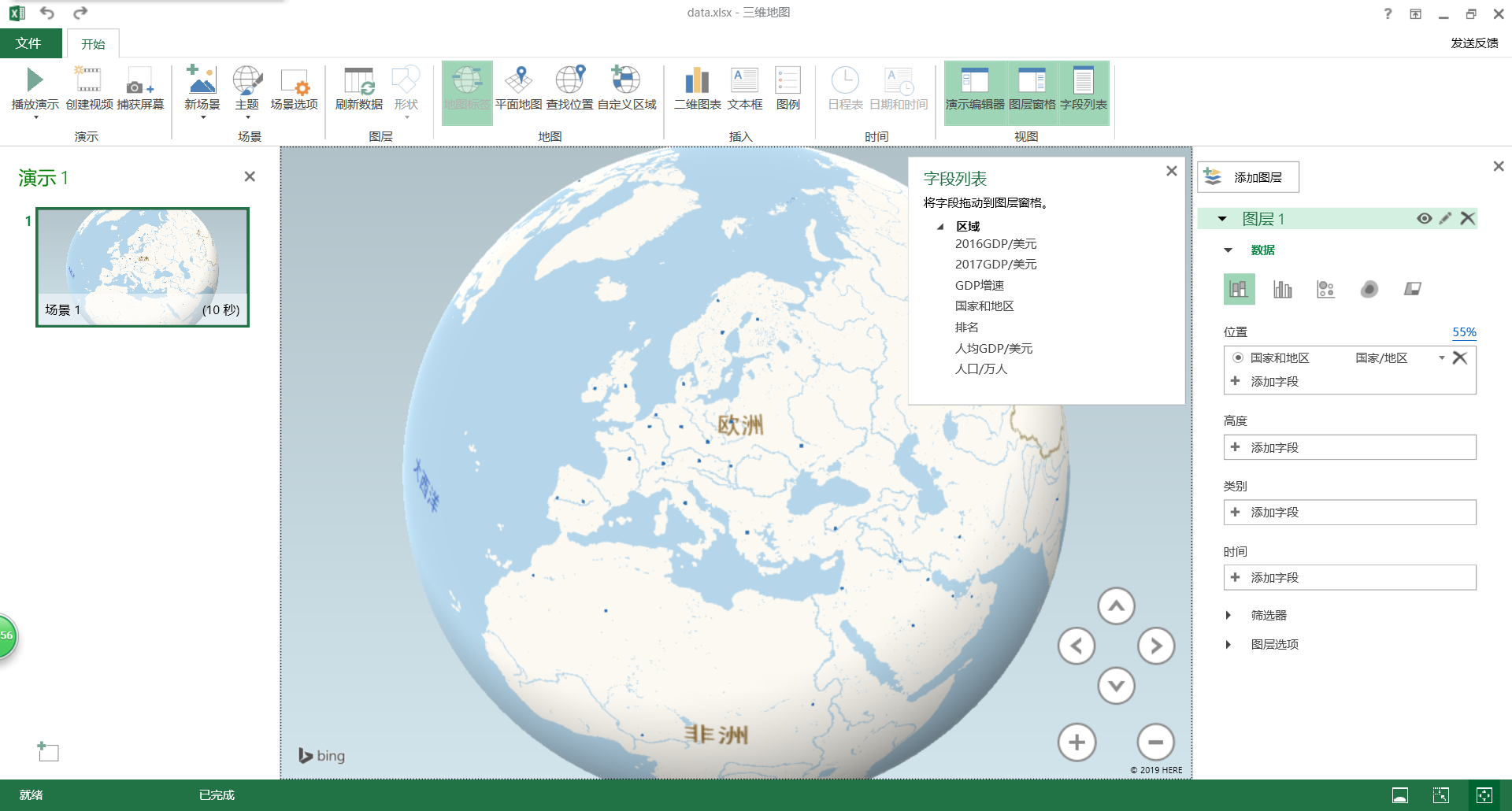Toggle 地图标签 map labels button

click(x=467, y=93)
